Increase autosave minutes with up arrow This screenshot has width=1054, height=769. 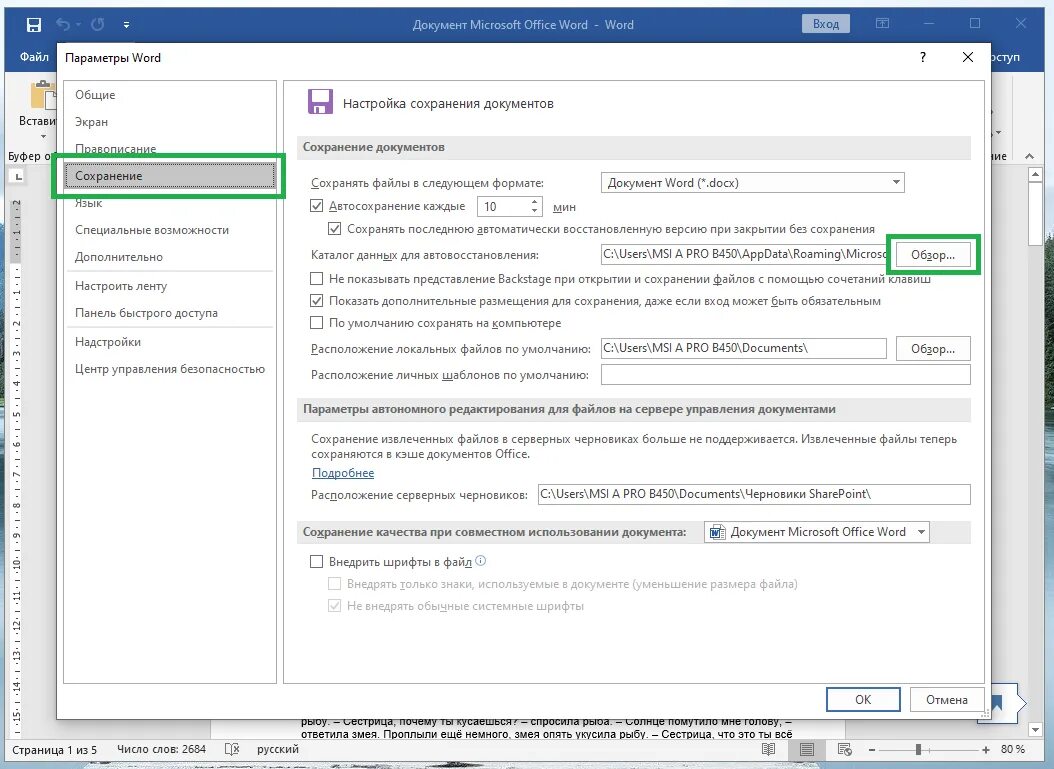click(534, 201)
